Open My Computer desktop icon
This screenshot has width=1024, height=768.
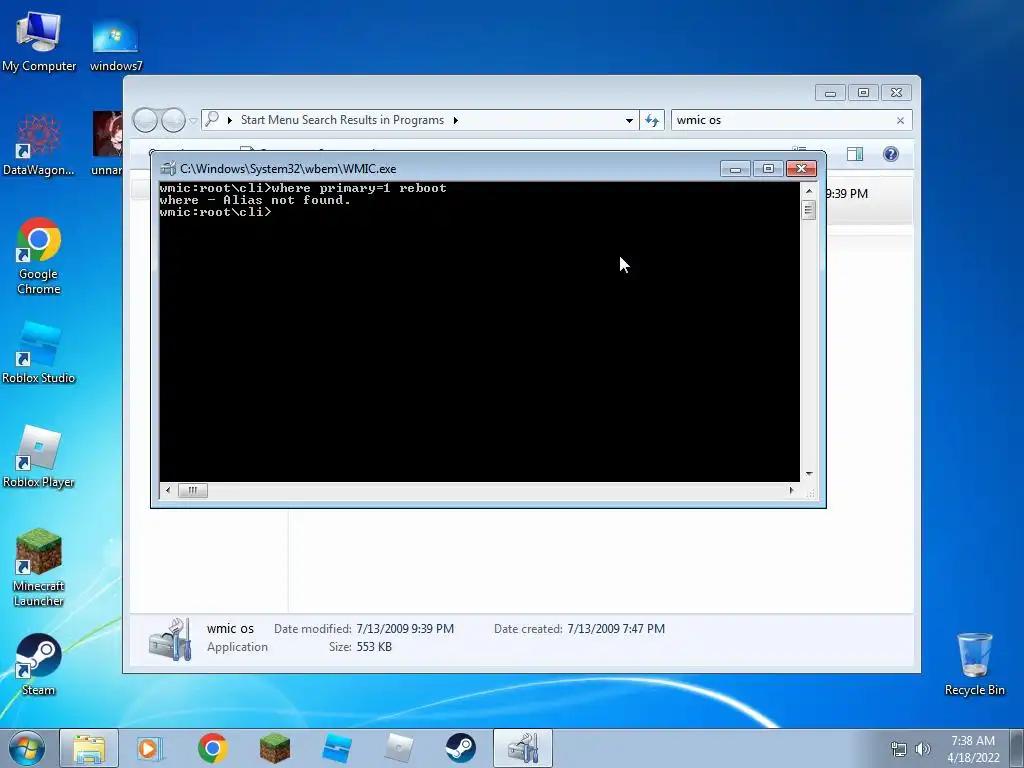39,42
